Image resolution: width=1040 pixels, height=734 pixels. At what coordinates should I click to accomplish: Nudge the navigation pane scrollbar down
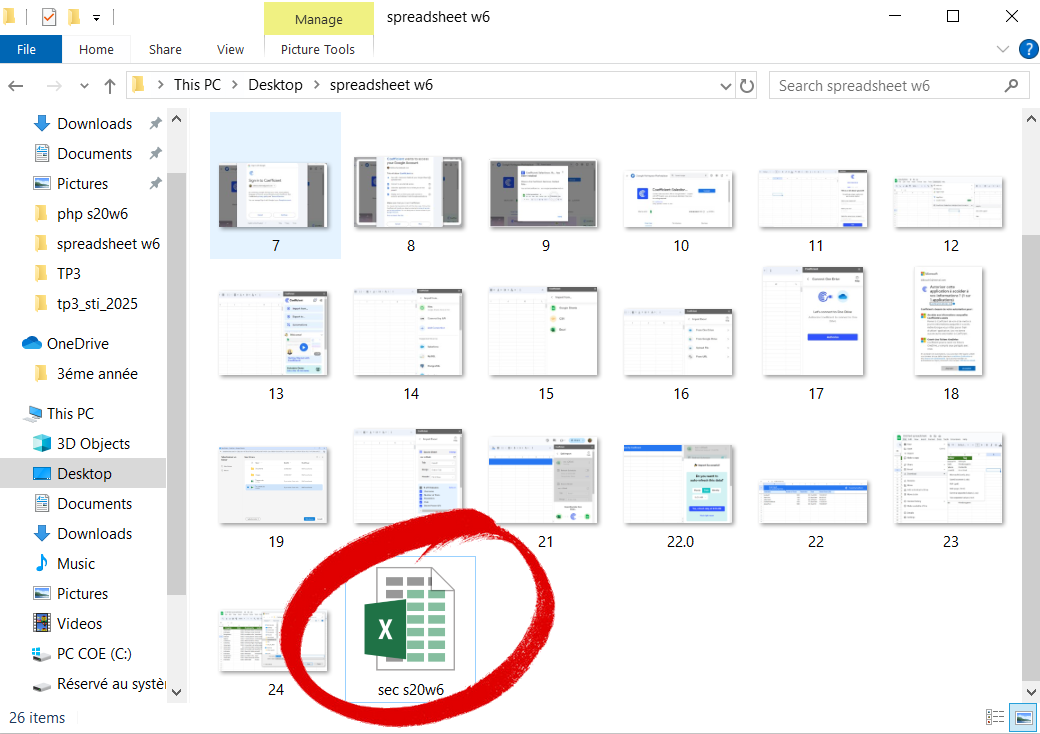[176, 692]
